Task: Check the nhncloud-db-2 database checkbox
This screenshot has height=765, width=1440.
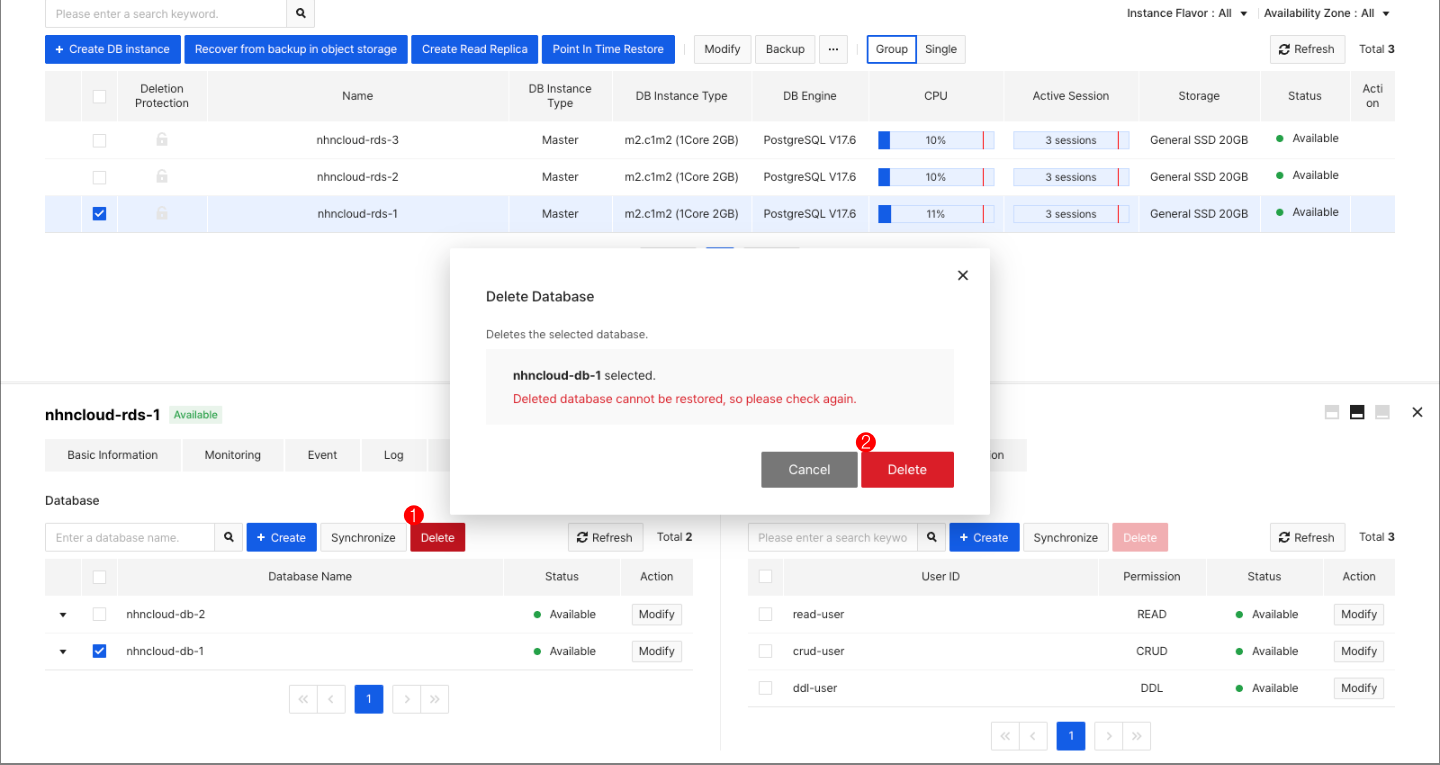Action: coord(99,614)
